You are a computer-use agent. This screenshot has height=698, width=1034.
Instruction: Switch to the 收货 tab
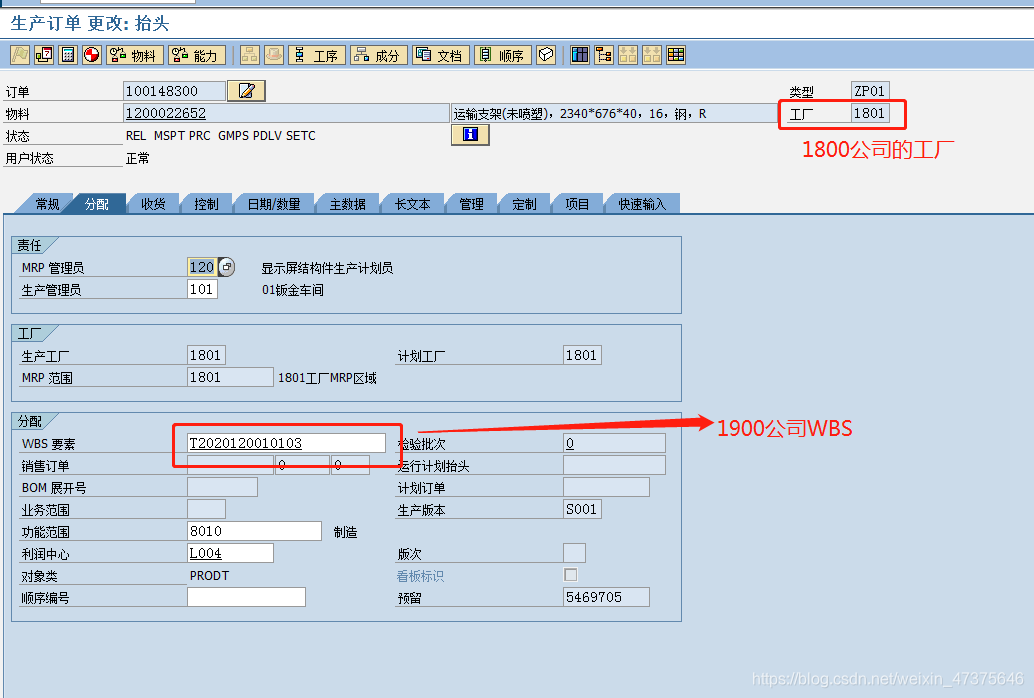(154, 205)
